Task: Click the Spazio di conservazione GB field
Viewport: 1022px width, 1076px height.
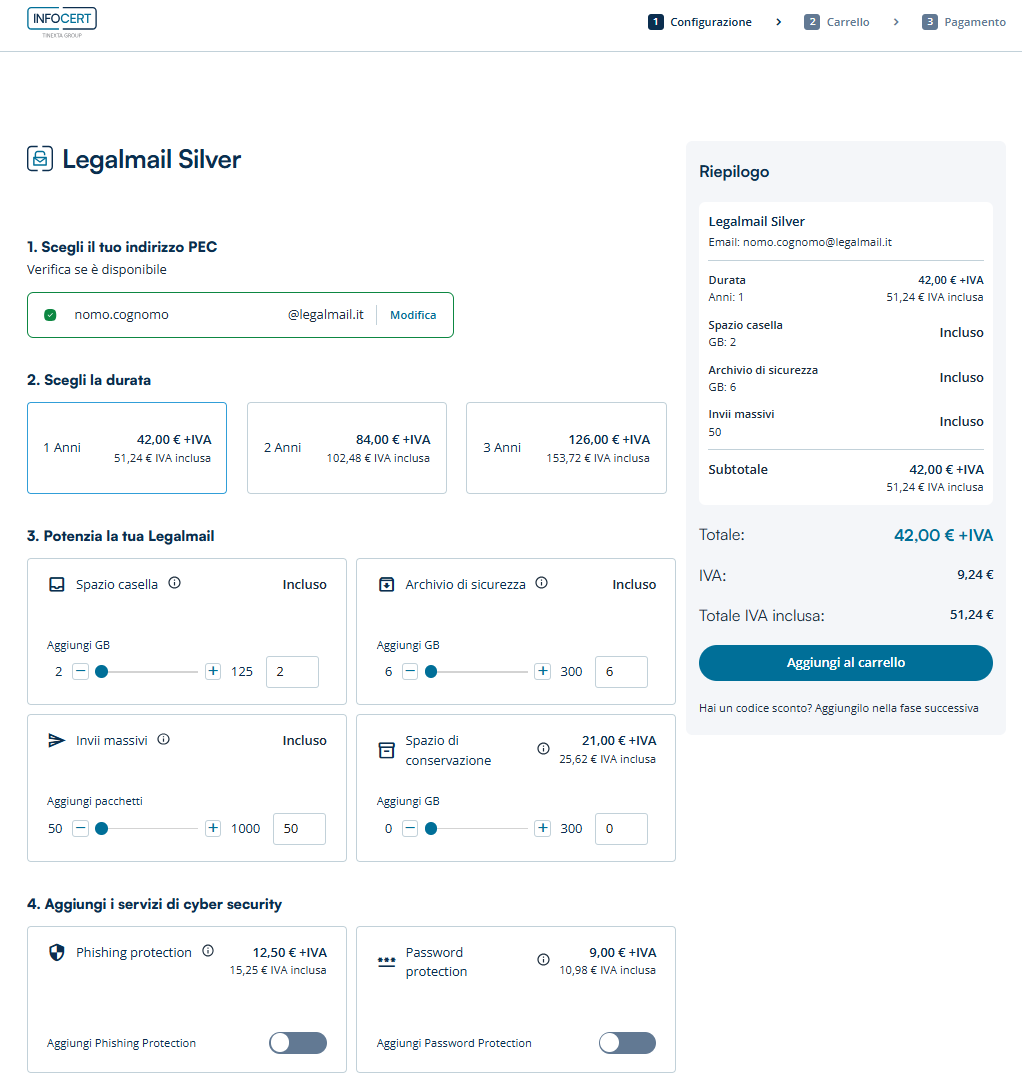Action: (x=621, y=829)
